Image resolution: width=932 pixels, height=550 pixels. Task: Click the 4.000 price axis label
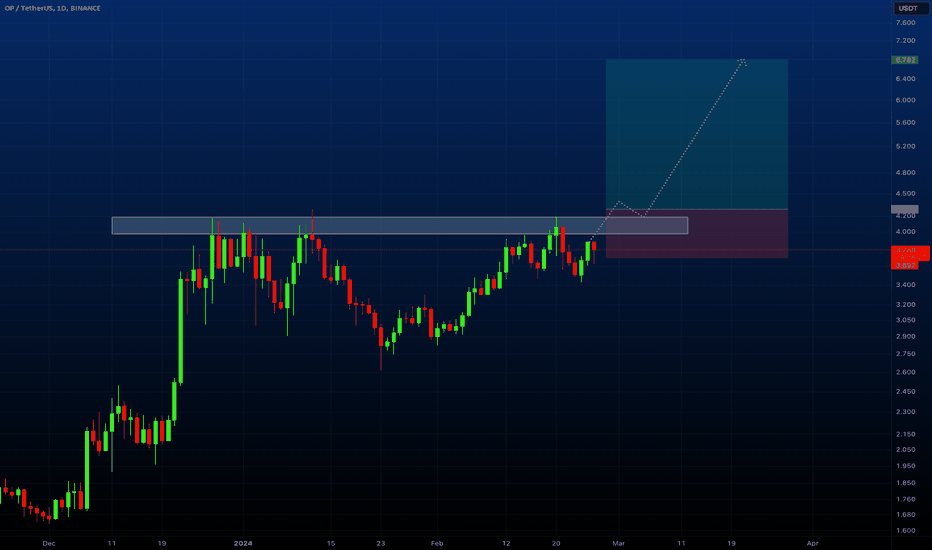905,232
